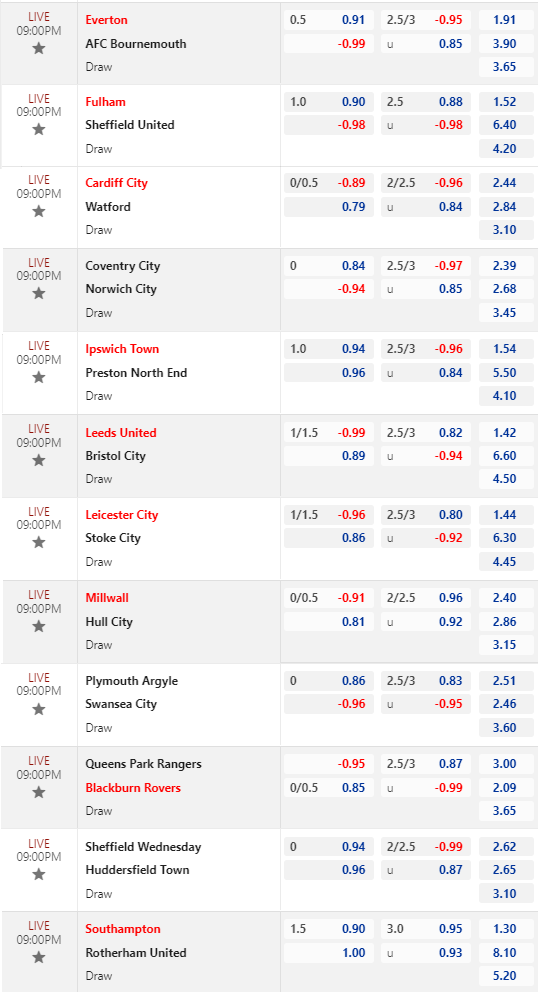The width and height of the screenshot is (538, 993).
Task: Star the Fulham vs Sheffield United match
Action: 39,129
